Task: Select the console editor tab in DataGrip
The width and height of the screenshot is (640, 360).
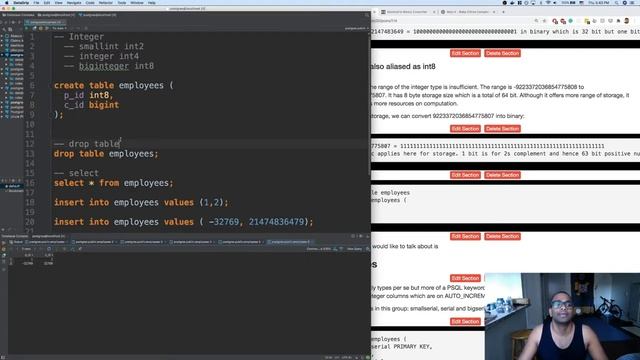Action: click(45, 22)
